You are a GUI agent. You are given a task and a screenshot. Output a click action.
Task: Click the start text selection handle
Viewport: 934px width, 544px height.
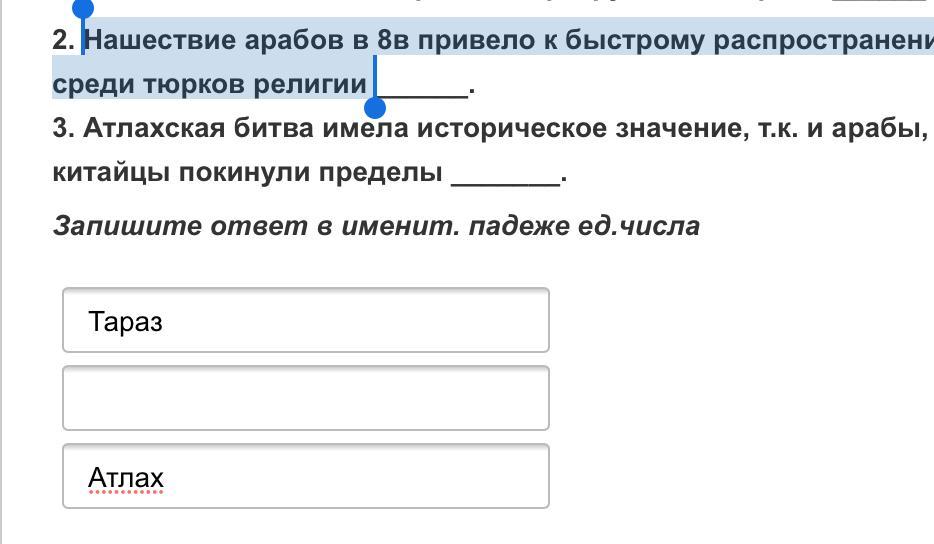pyautogui.click(x=84, y=8)
